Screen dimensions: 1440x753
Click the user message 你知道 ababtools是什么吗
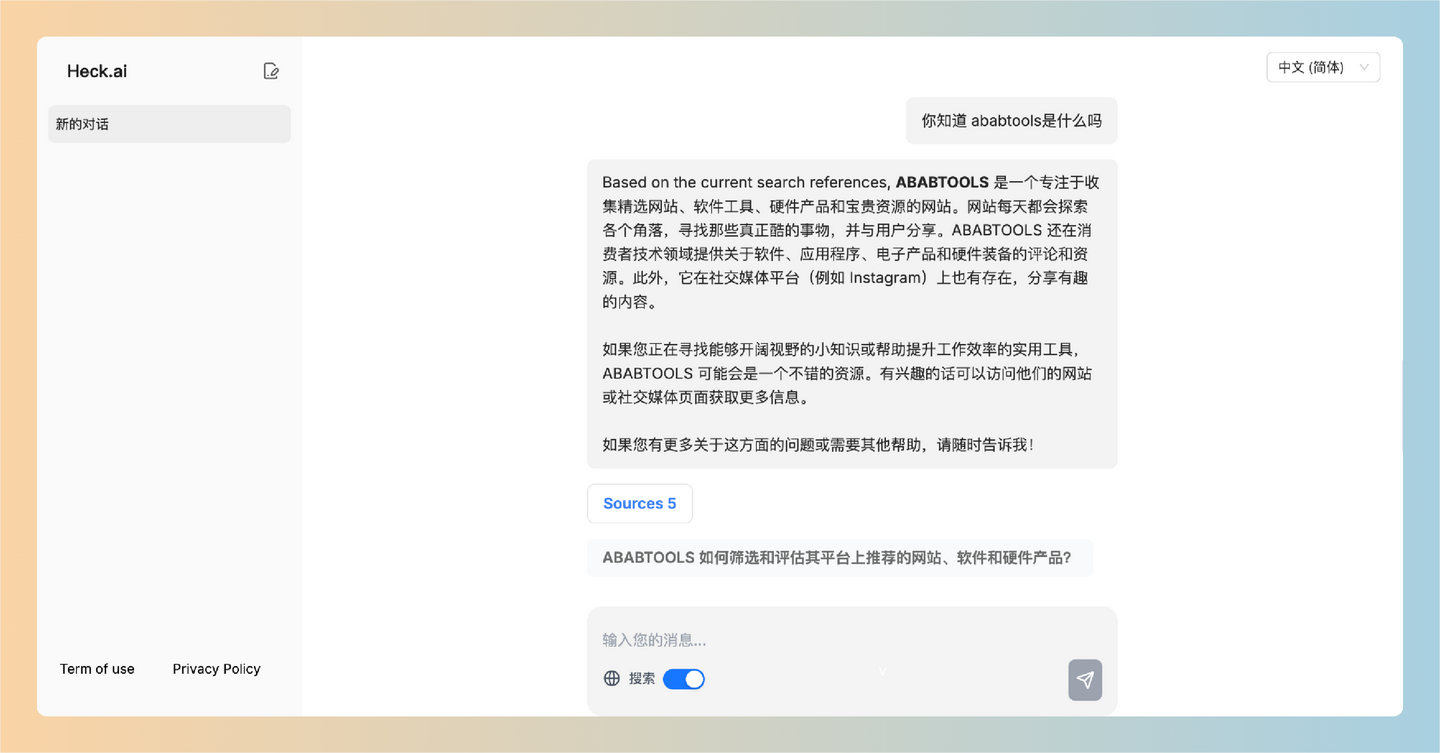(1011, 121)
